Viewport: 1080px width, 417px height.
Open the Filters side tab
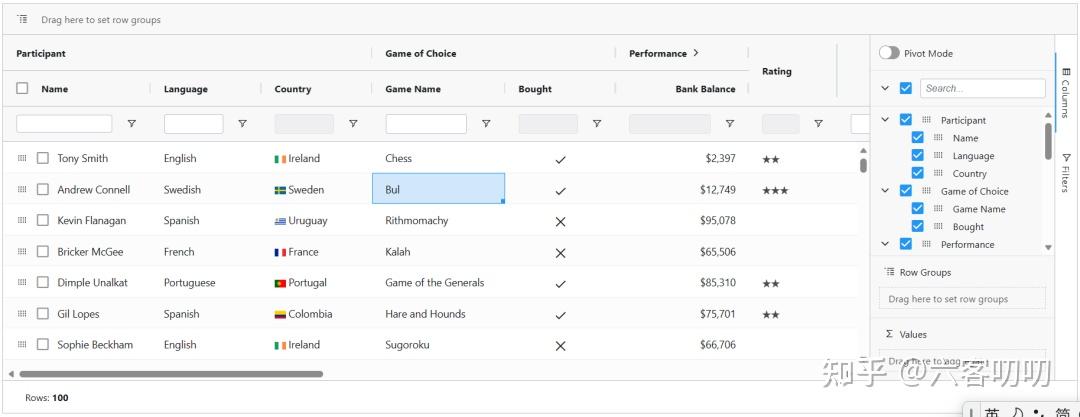point(1066,173)
